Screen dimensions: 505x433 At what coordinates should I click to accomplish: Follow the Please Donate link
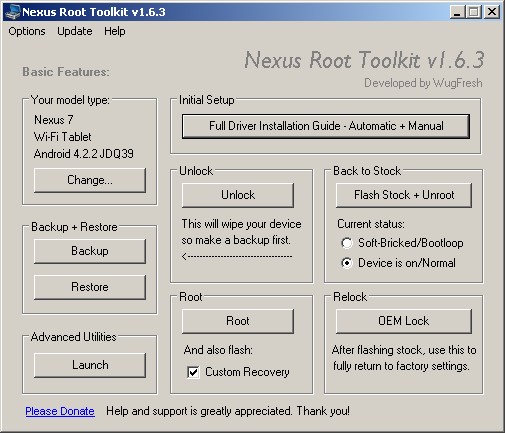(x=60, y=411)
